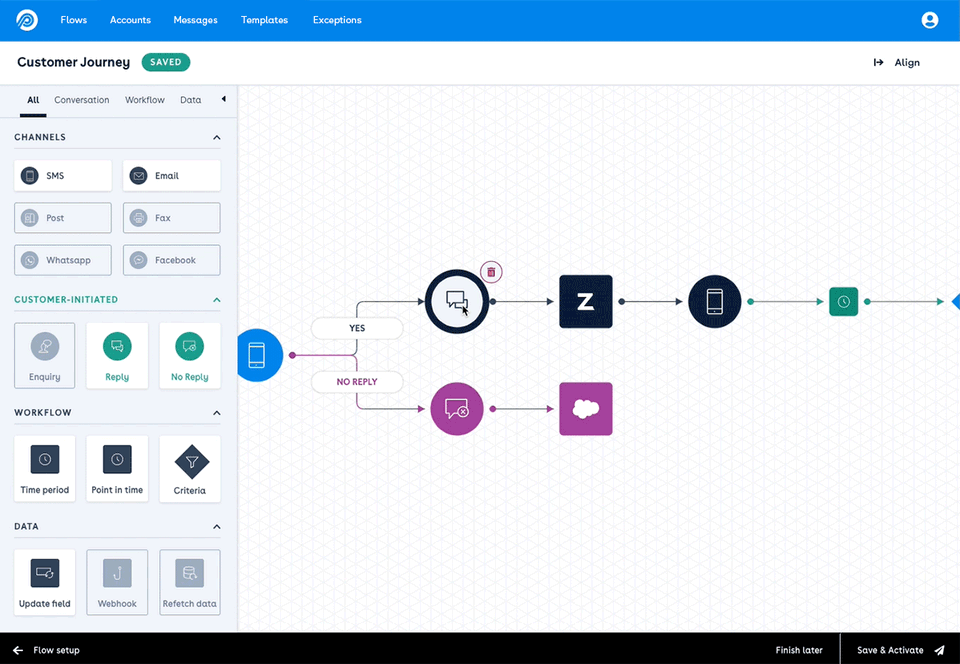960x664 pixels.
Task: Select the Email channel block
Action: pos(171,176)
